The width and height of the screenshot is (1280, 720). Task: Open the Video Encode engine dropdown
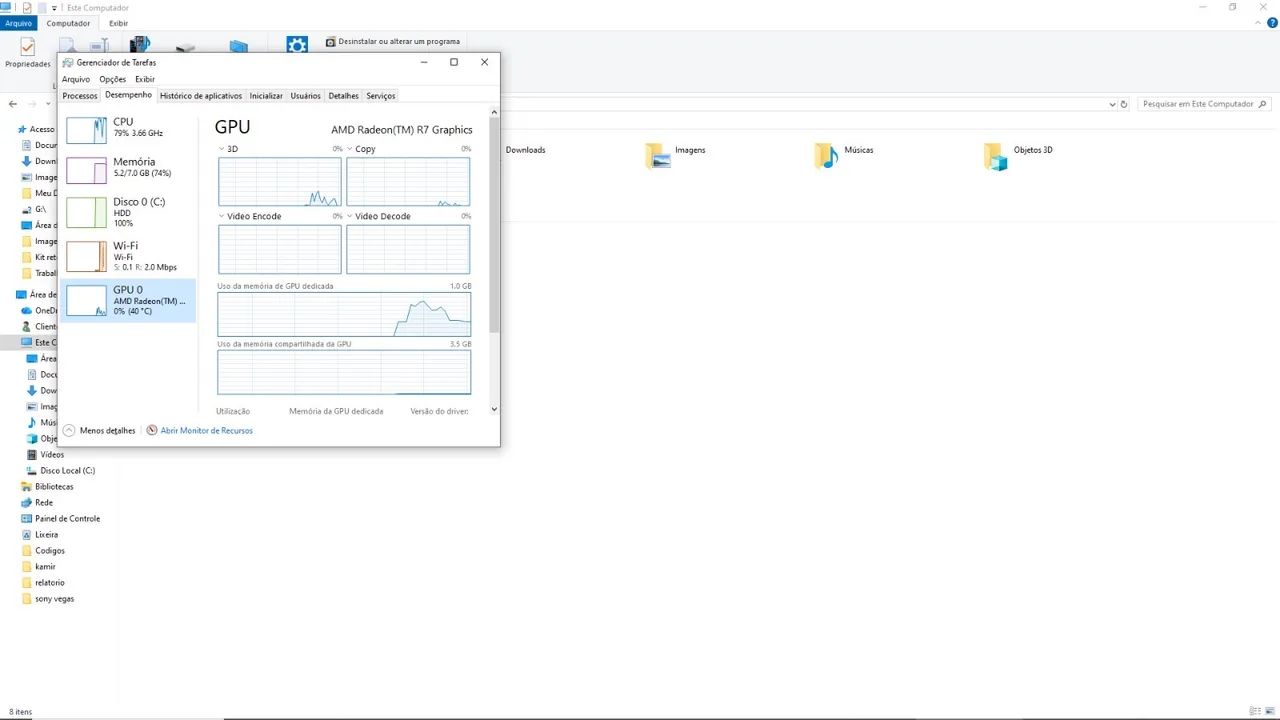coord(222,216)
